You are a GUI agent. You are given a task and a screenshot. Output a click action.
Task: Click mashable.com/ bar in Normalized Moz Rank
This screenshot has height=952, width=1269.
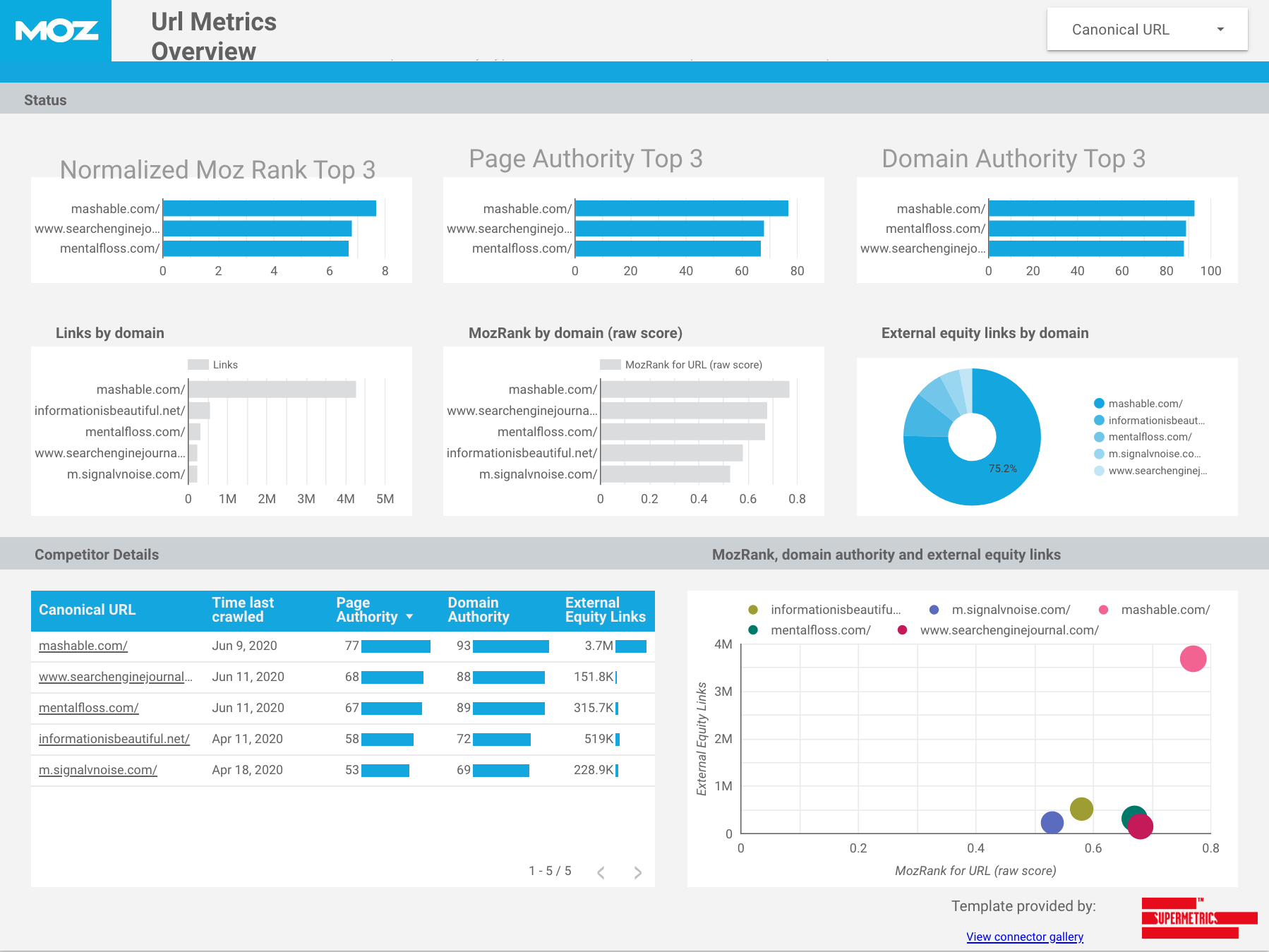270,208
